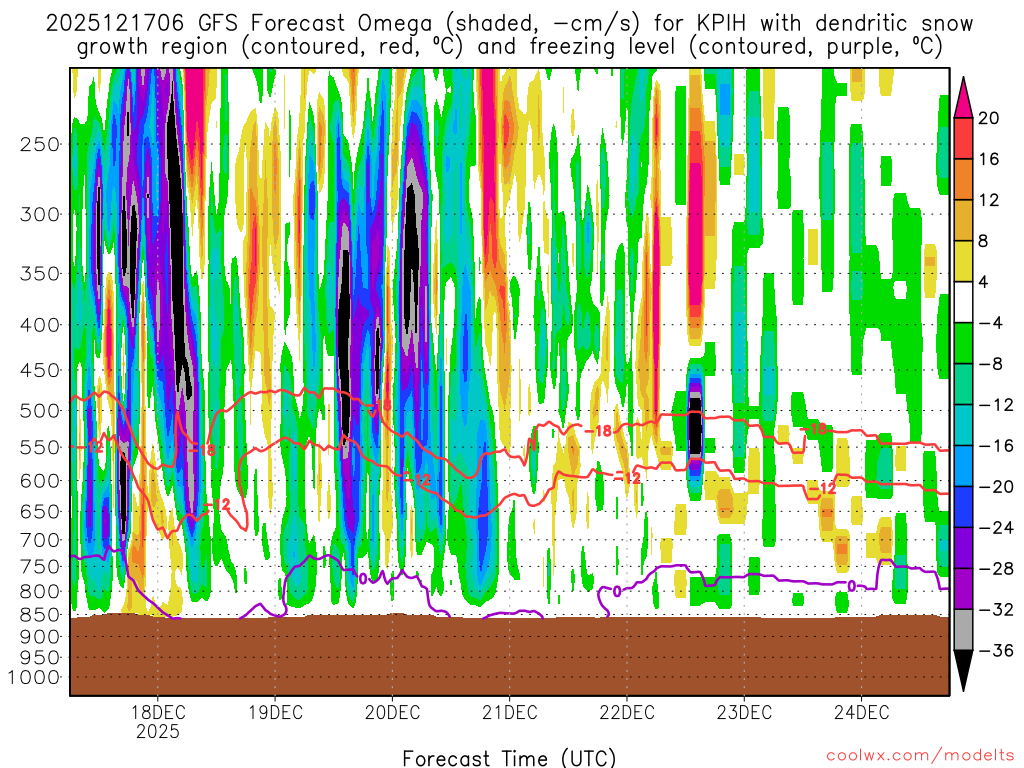Image resolution: width=1024 pixels, height=768 pixels.
Task: Click the 600 pressure level label
Action: pyautogui.click(x=40, y=481)
